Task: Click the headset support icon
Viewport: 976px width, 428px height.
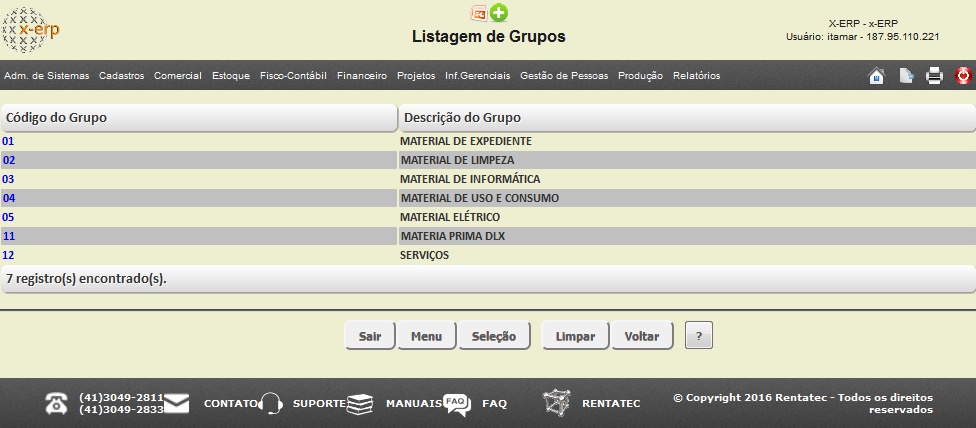Action: (x=271, y=404)
